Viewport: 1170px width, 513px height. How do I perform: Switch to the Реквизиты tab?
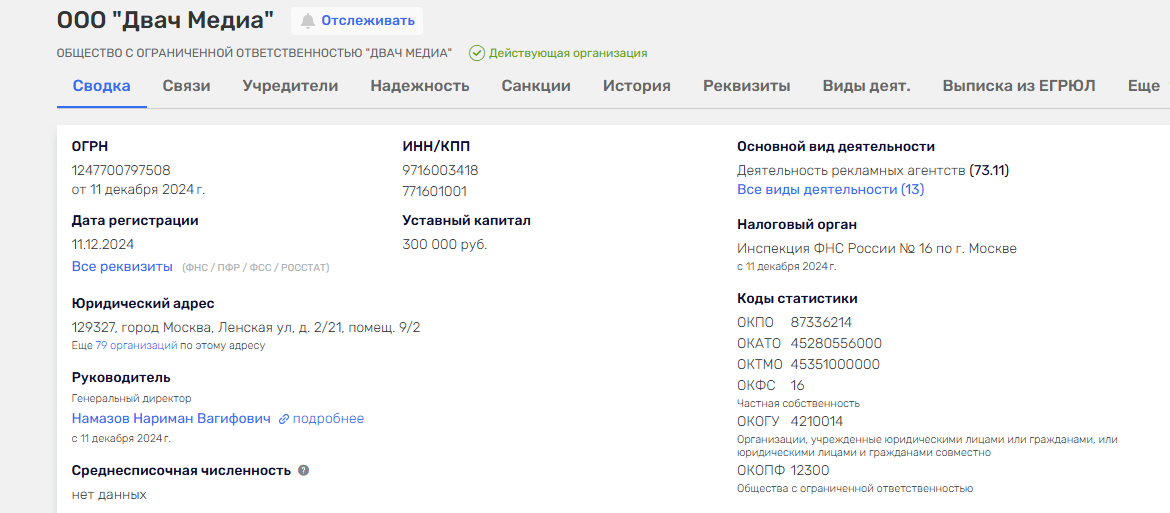point(747,86)
